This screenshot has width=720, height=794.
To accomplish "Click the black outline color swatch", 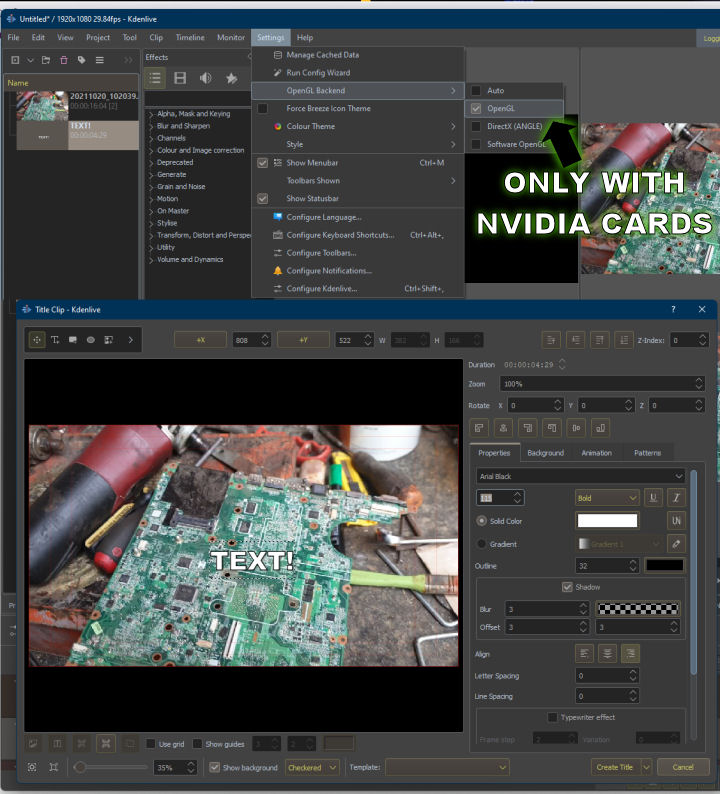I will point(665,565).
